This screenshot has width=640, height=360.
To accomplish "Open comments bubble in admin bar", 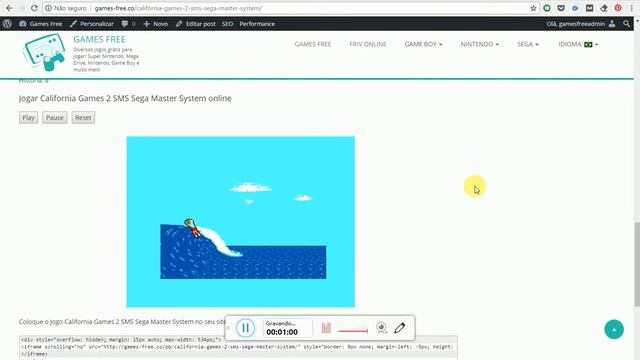I will [128, 24].
